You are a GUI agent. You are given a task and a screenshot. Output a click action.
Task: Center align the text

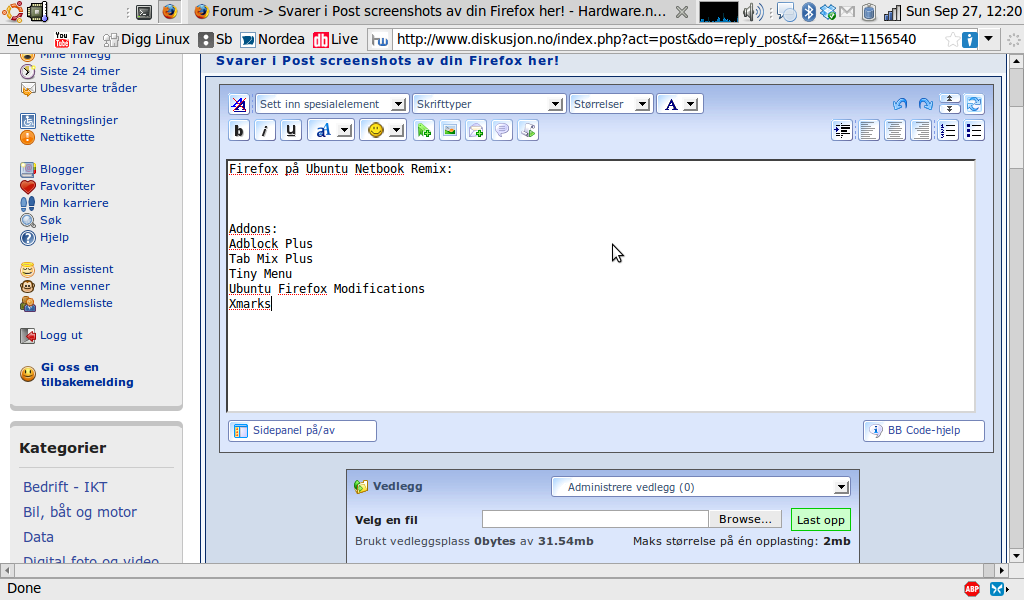click(x=895, y=131)
